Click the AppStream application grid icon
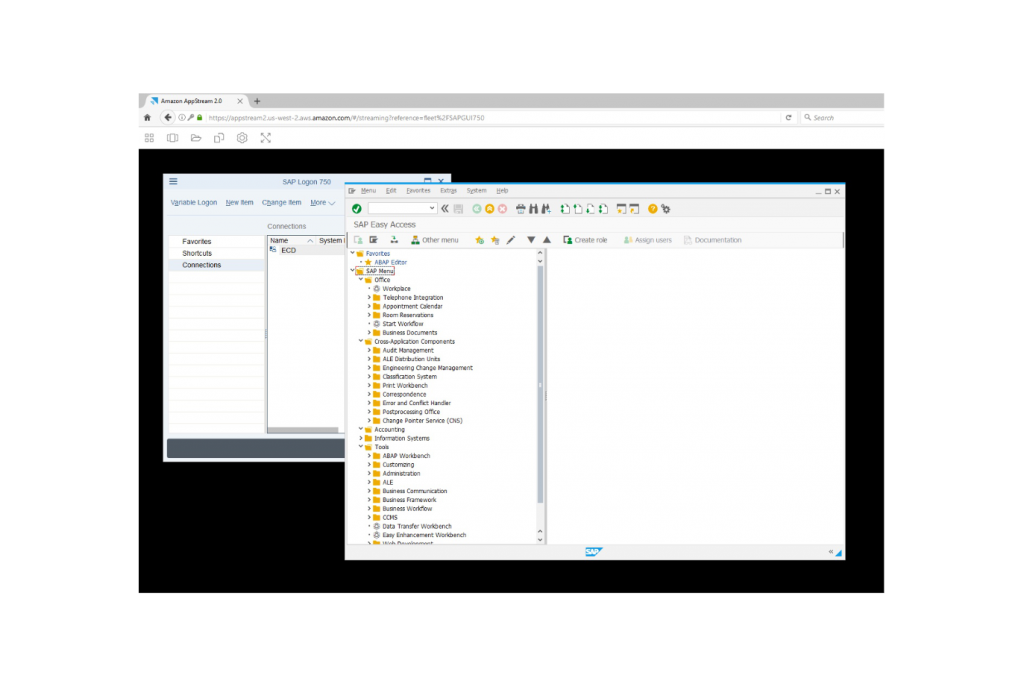The width and height of the screenshot is (1024, 687). click(x=150, y=138)
